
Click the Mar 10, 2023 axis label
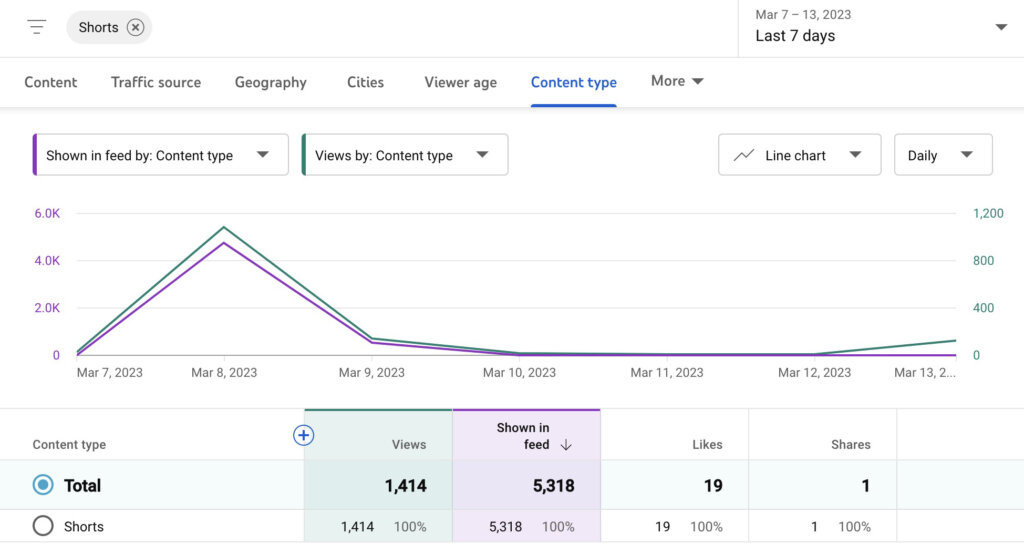coord(519,373)
